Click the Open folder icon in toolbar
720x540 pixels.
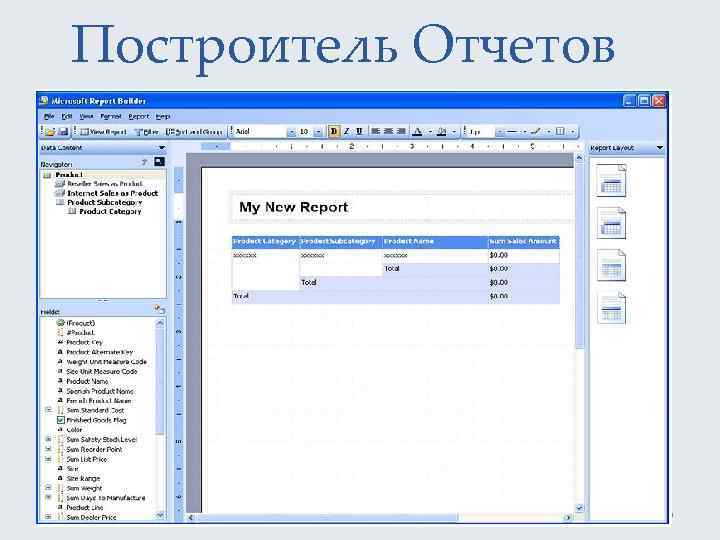49,132
